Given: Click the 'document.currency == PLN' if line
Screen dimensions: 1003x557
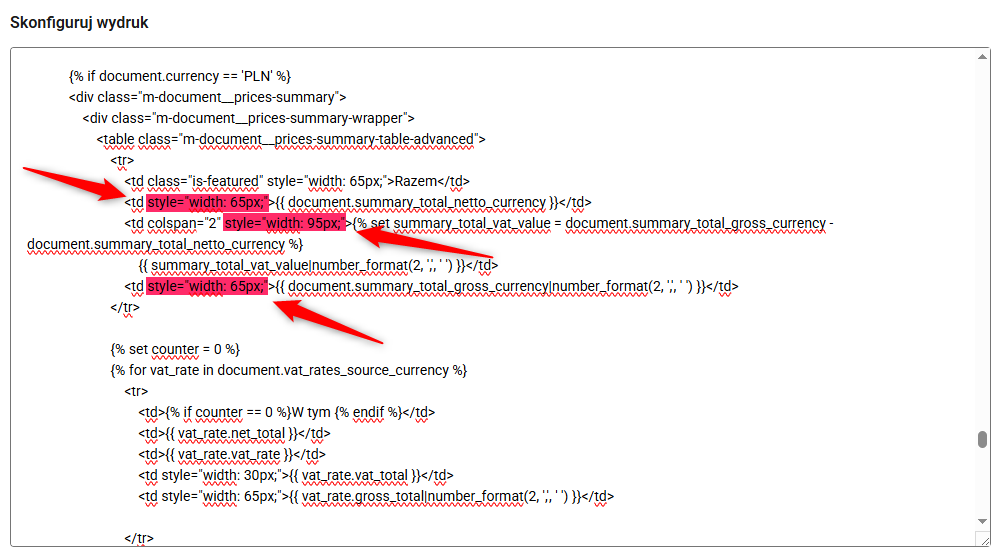Looking at the screenshot, I should (180, 76).
